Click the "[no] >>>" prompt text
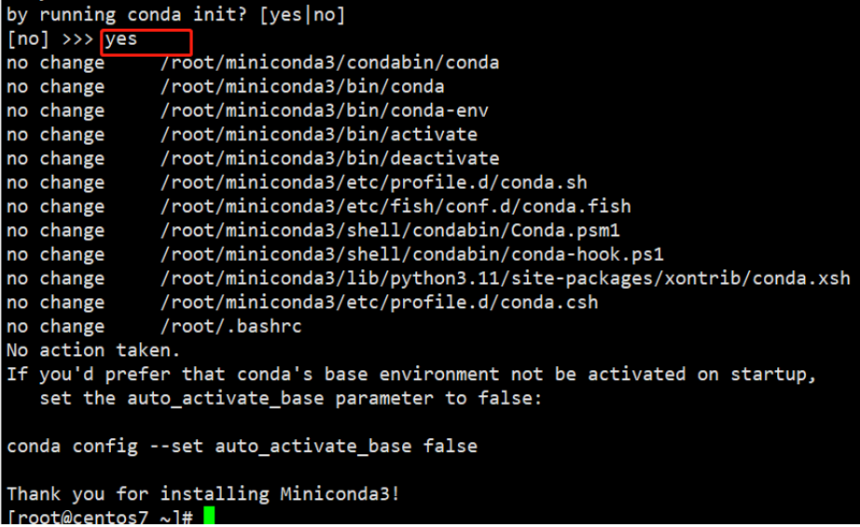Image resolution: width=860 pixels, height=527 pixels. [50, 40]
